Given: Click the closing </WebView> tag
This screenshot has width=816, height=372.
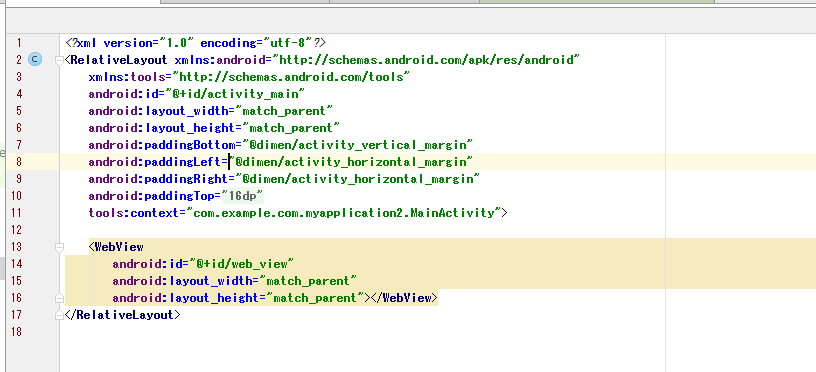Looking at the screenshot, I should (x=404, y=298).
